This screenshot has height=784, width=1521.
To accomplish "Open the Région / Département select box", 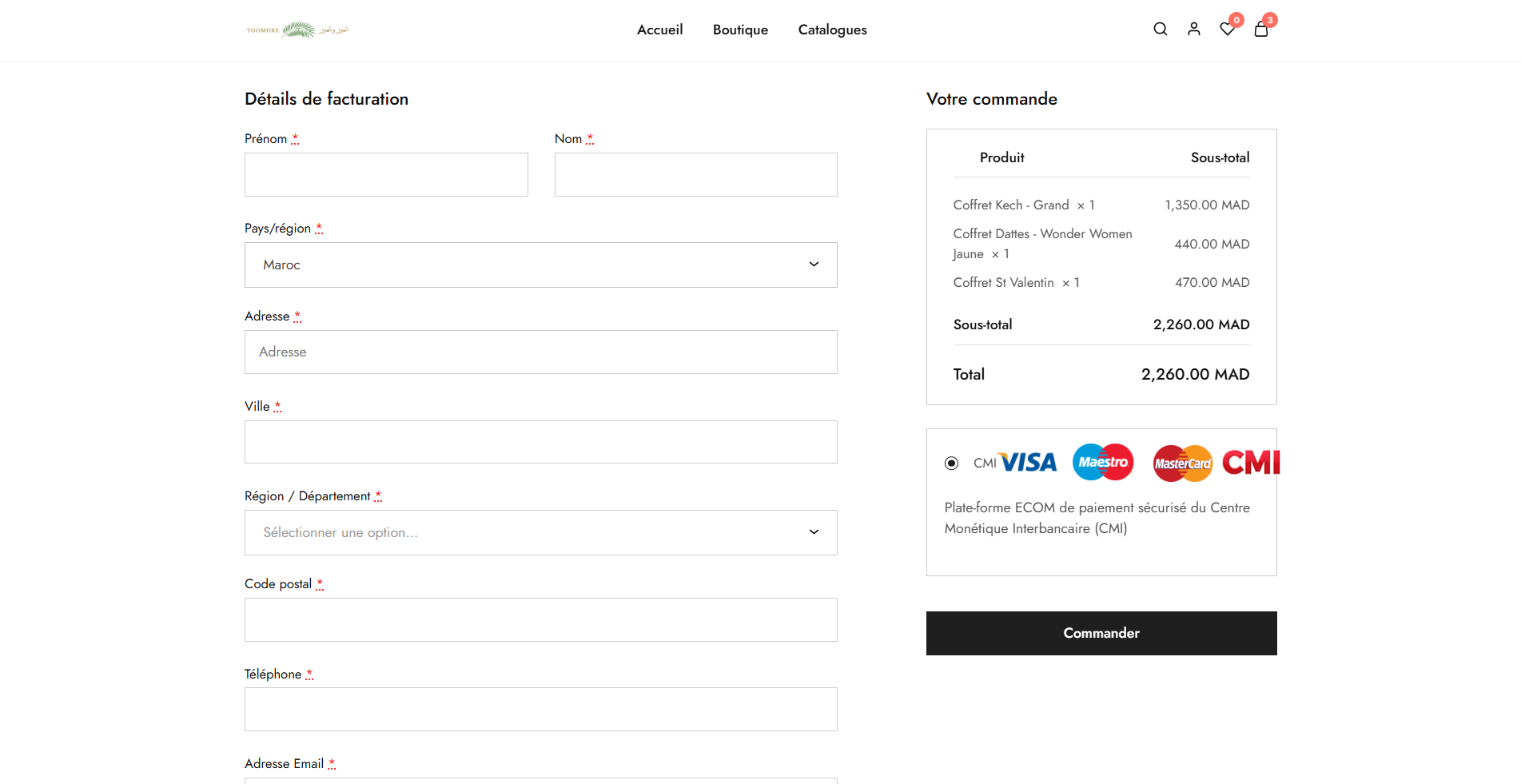I will pyautogui.click(x=540, y=532).
